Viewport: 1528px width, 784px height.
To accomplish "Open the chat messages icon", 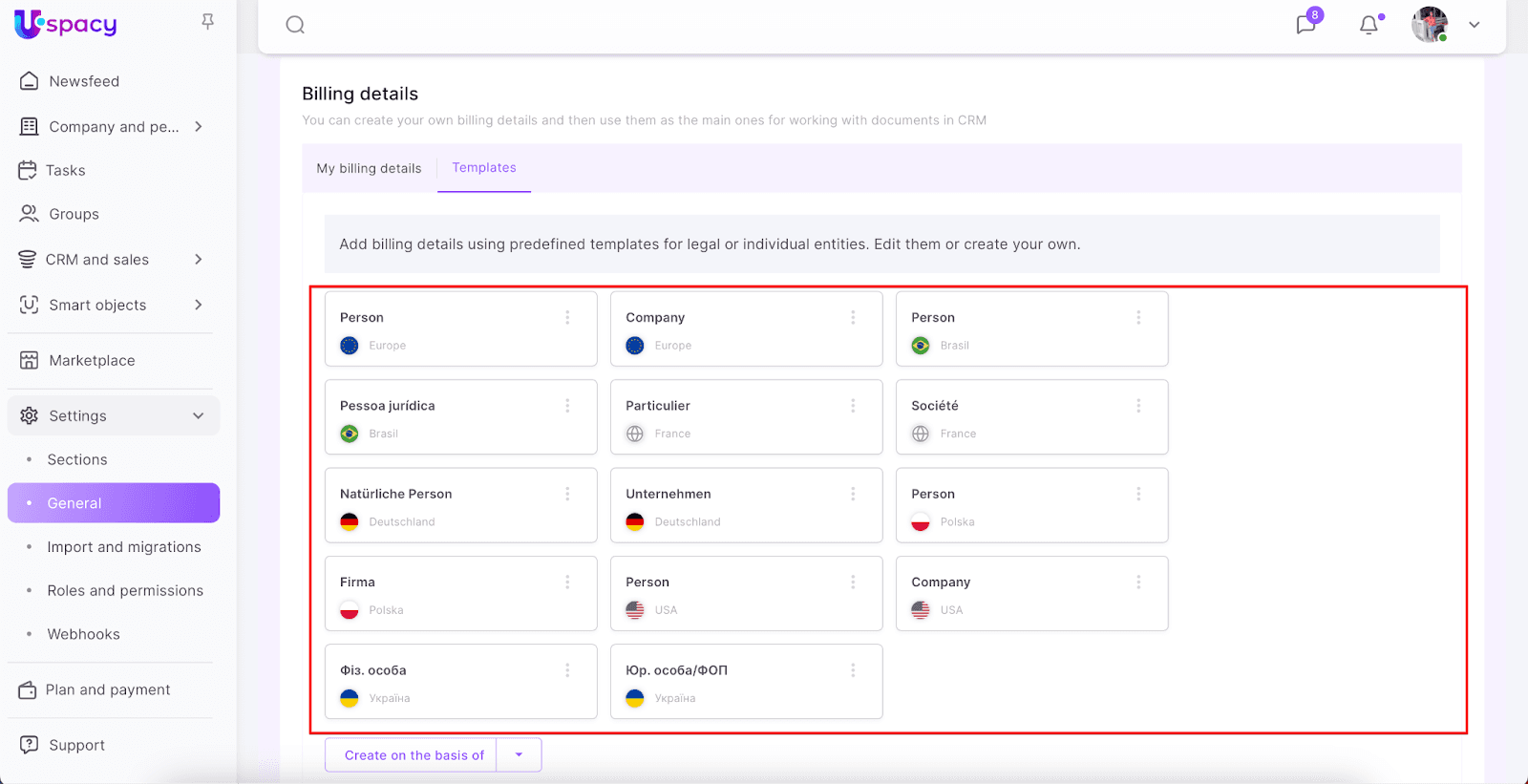I will tap(1305, 25).
